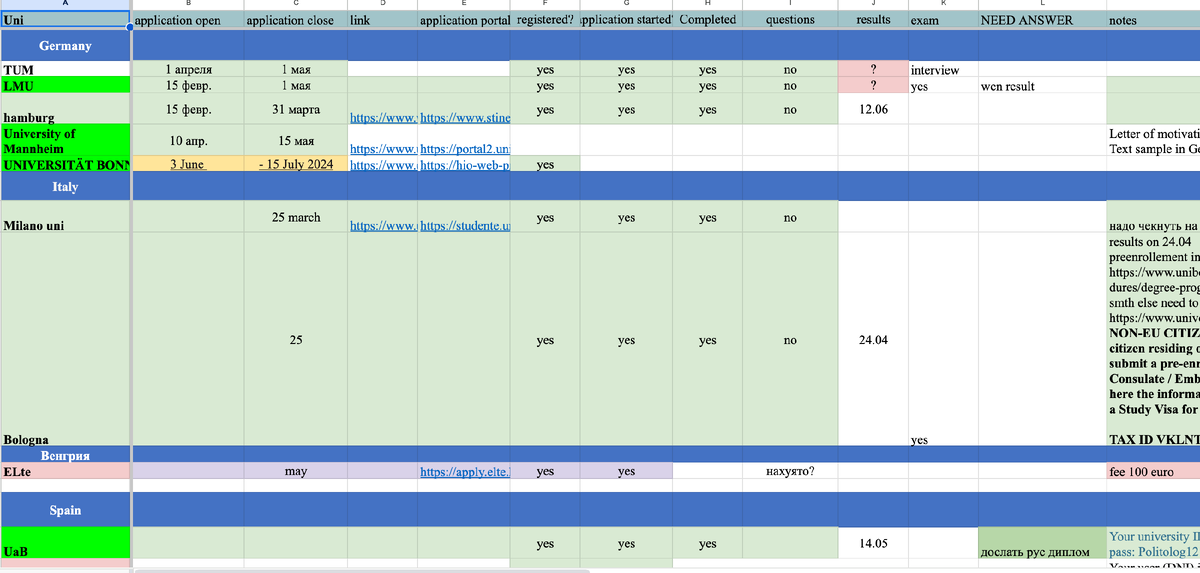Select Bologna's 'yes' exam cell
The width and height of the screenshot is (1200, 573).
[943, 340]
